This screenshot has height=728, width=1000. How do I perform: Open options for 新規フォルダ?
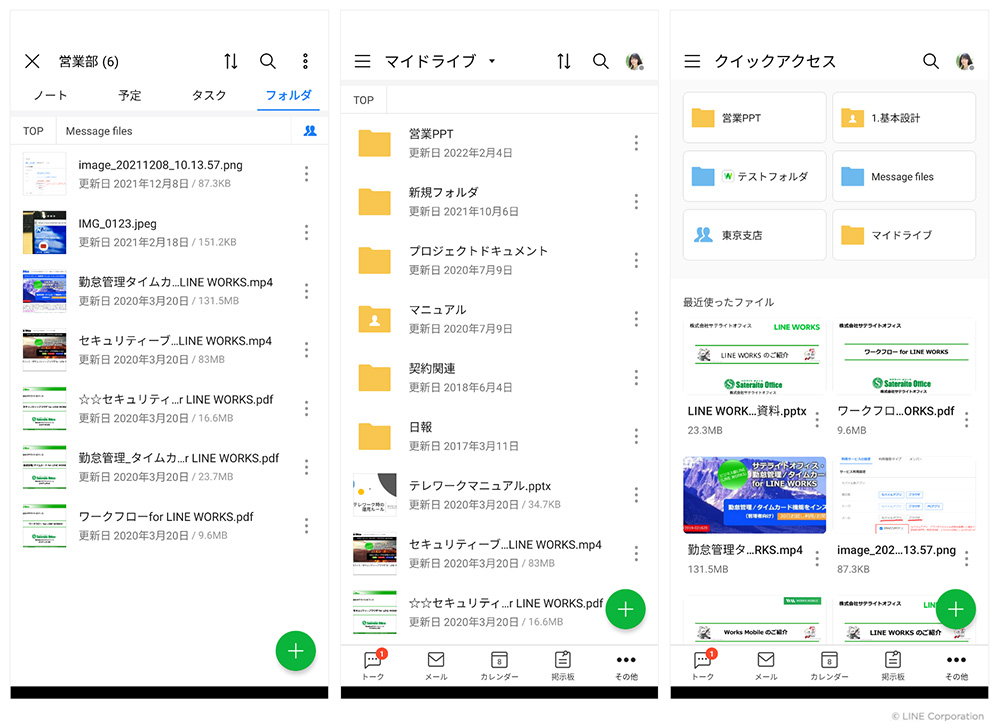pyautogui.click(x=636, y=202)
